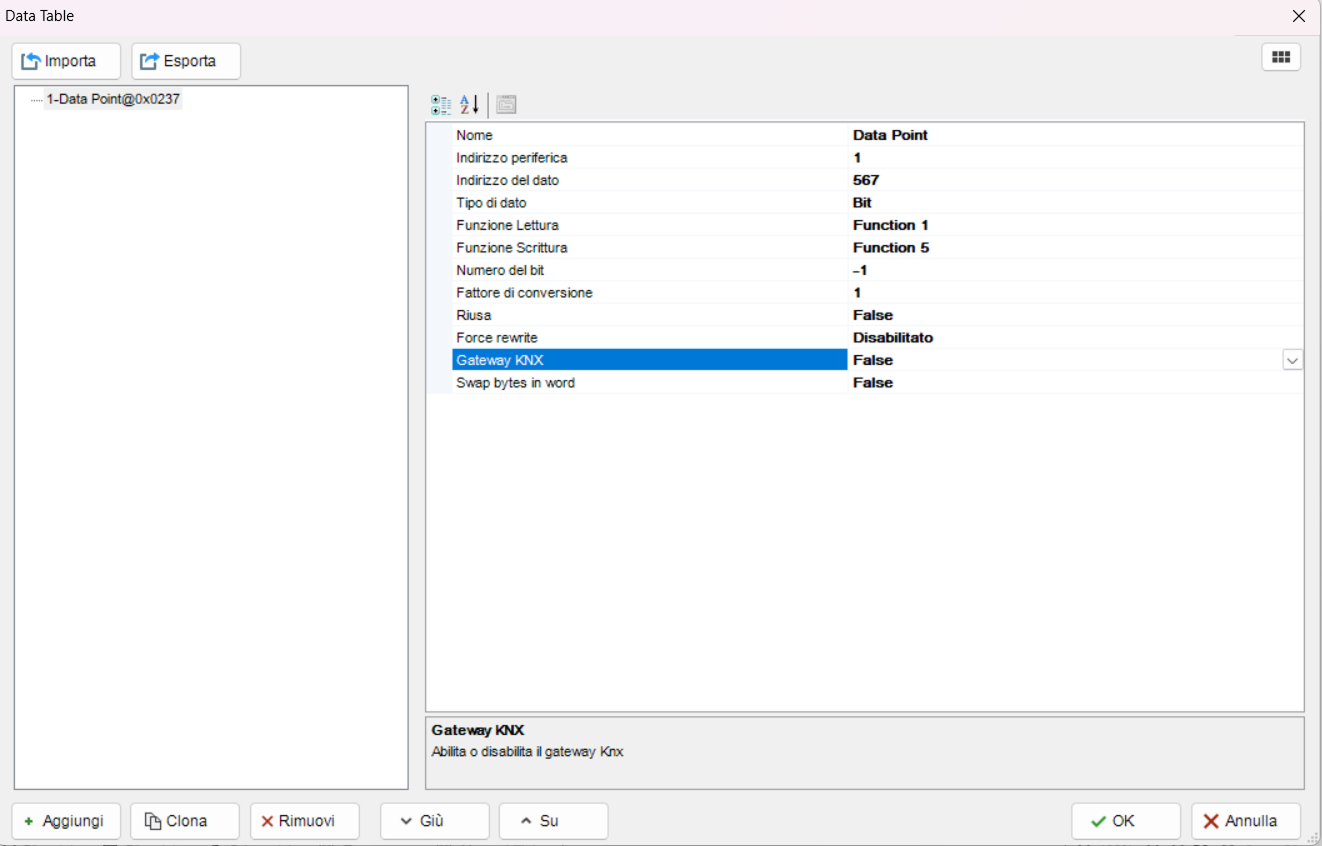The image size is (1322, 846).
Task: Click the Esporta button
Action: [x=186, y=61]
